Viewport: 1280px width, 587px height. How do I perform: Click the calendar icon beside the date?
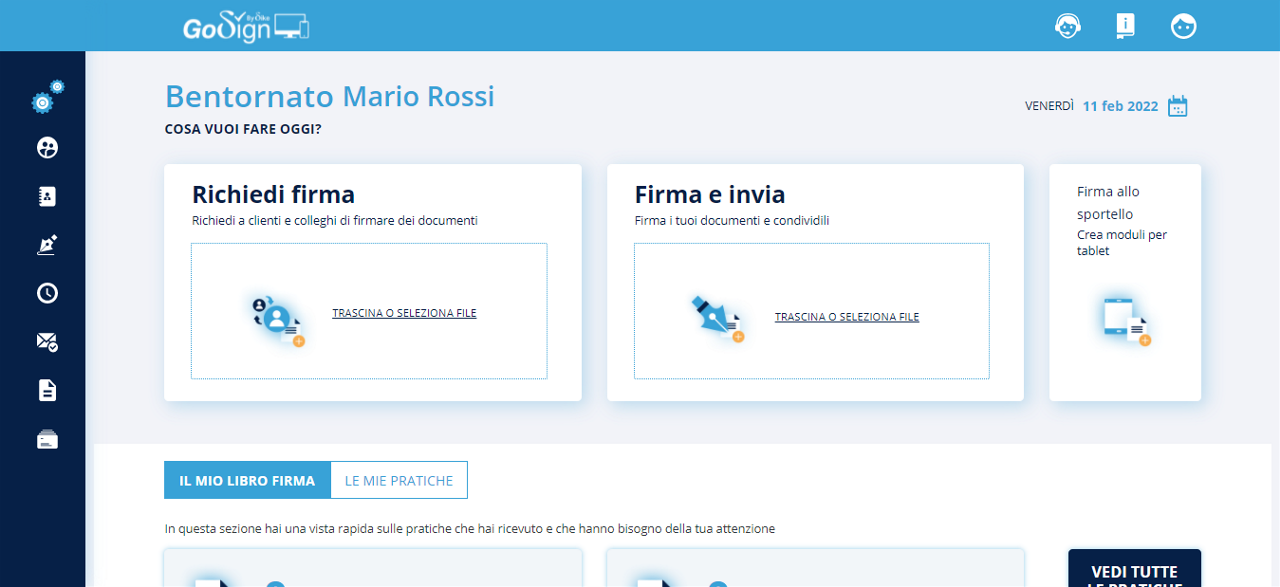pyautogui.click(x=1178, y=106)
